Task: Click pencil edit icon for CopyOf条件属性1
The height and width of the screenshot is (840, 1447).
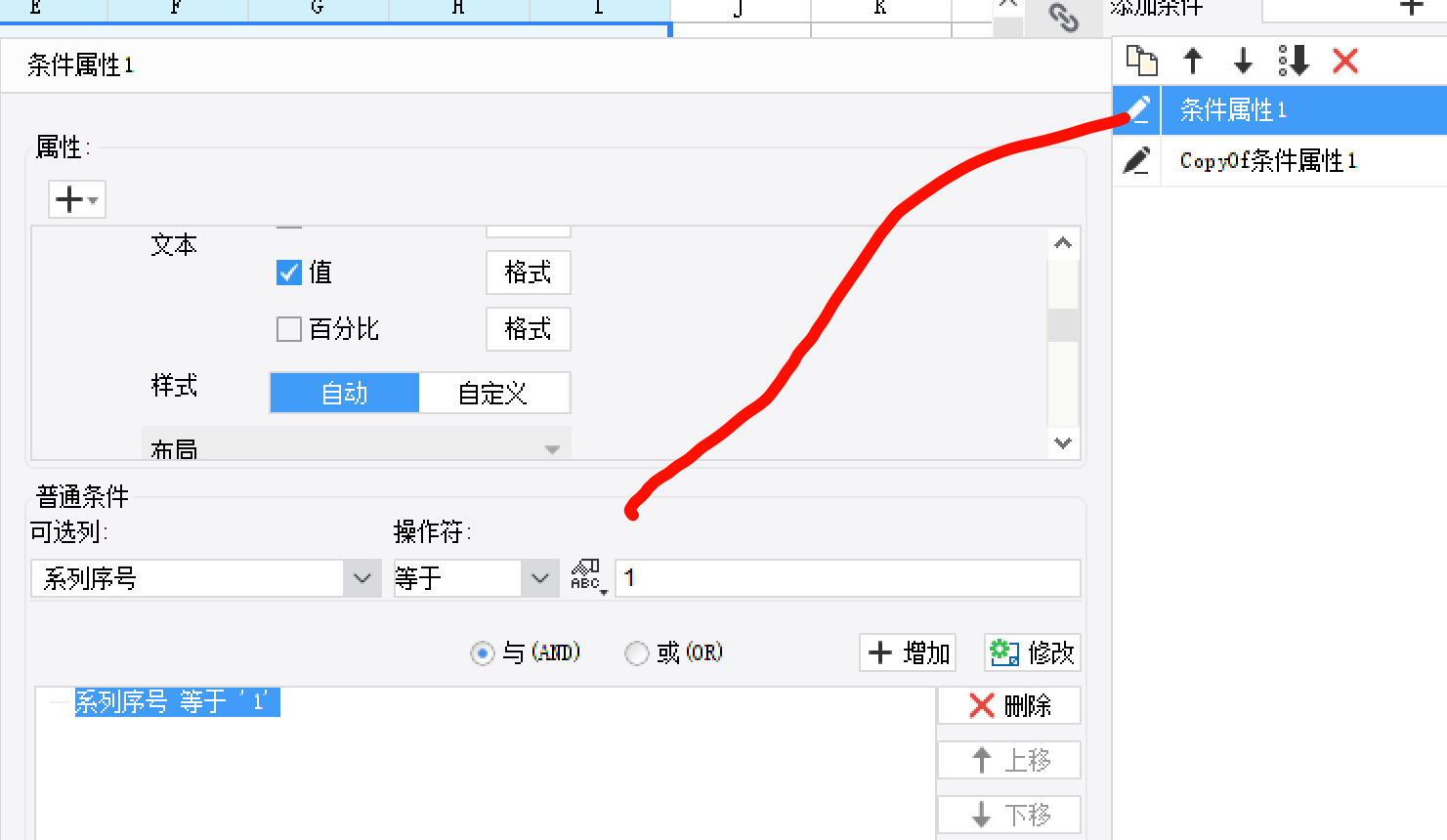Action: tap(1136, 160)
